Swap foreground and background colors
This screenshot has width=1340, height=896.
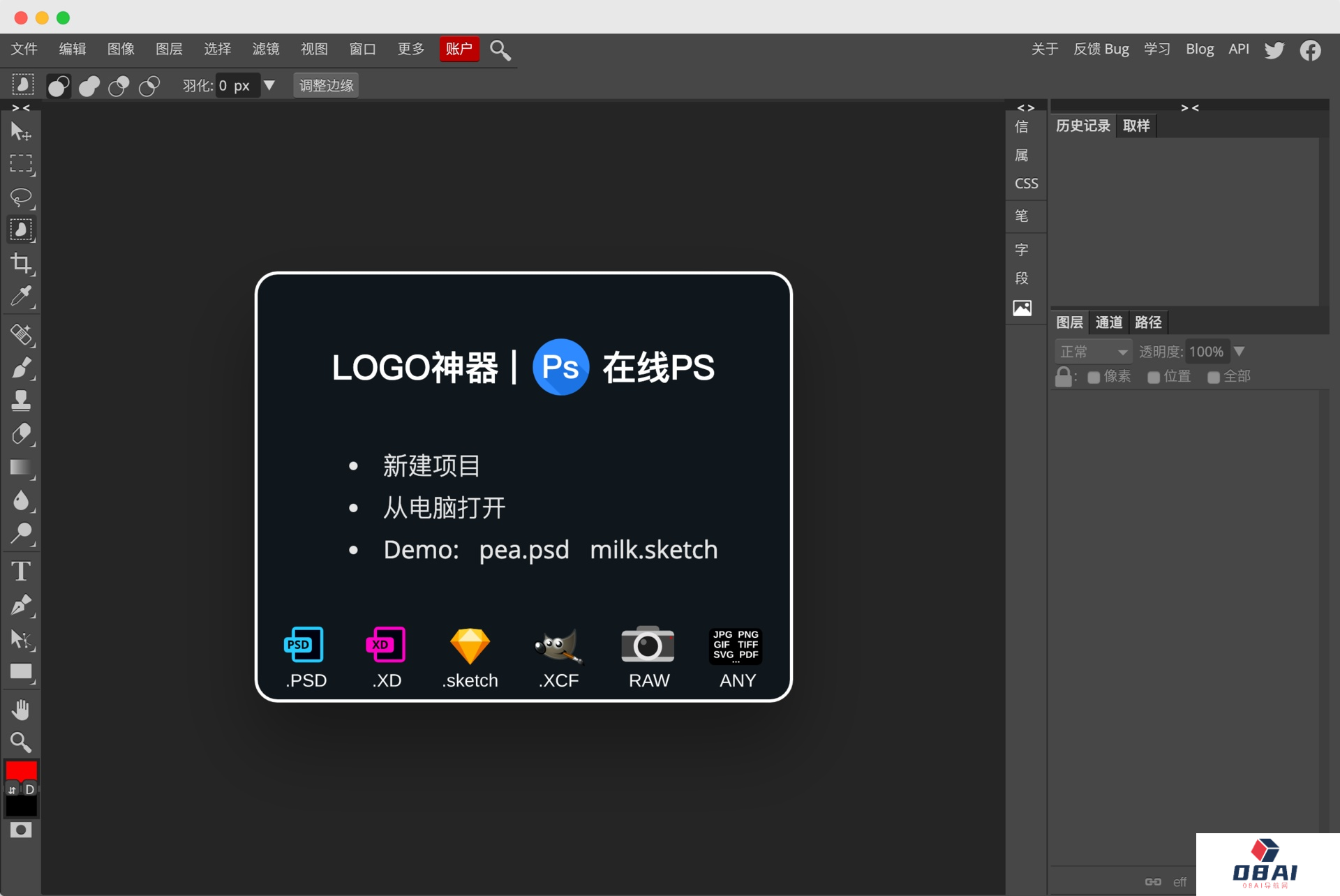[x=12, y=790]
